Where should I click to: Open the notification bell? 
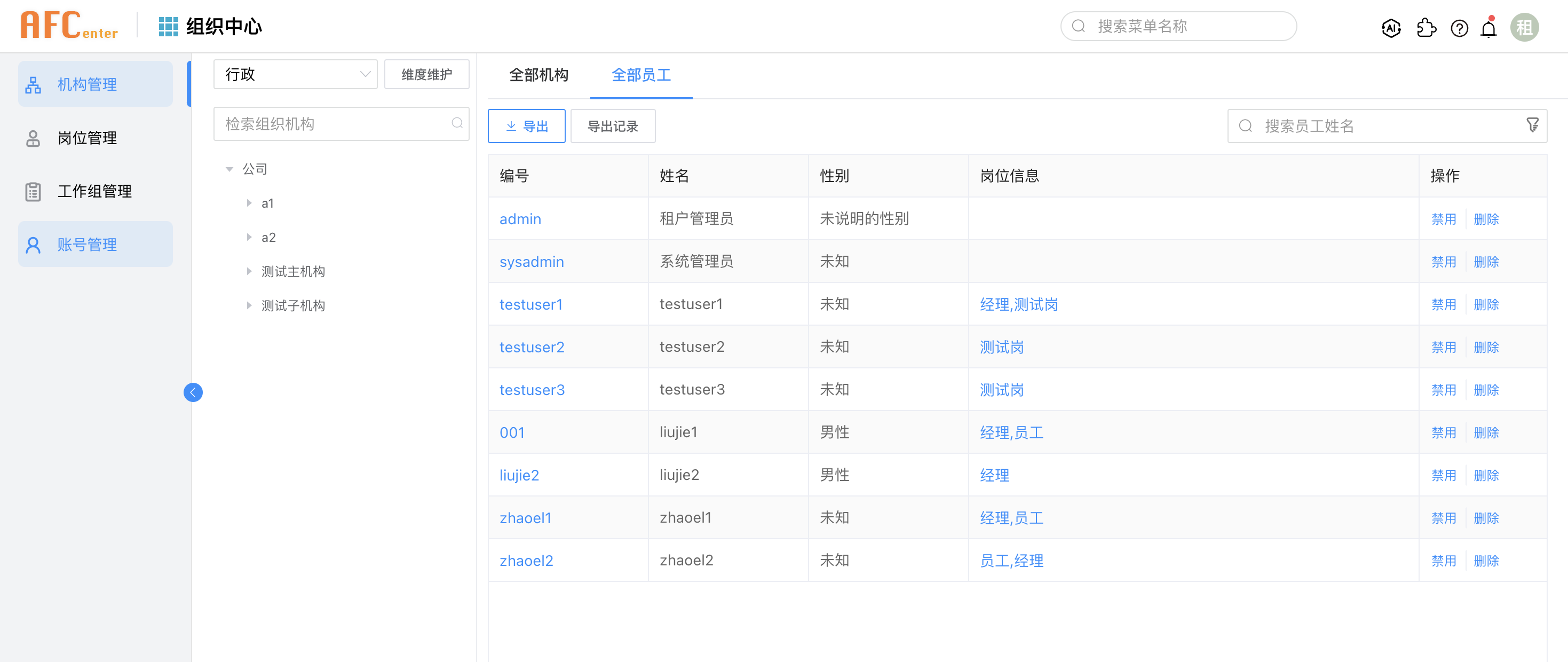[x=1488, y=29]
